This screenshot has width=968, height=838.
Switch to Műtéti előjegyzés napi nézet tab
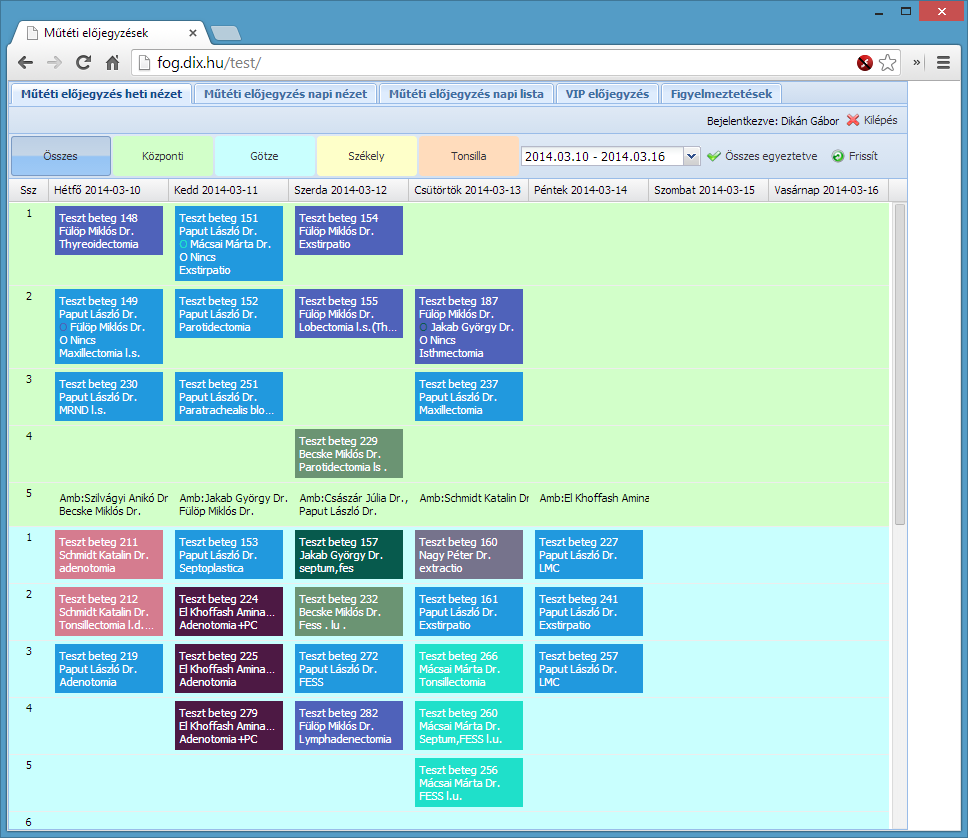[x=285, y=94]
